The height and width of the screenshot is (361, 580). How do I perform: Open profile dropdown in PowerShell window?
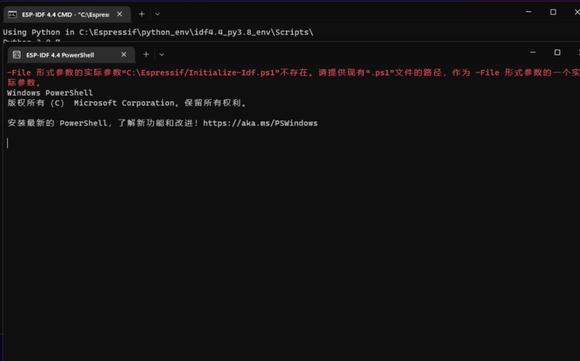162,54
